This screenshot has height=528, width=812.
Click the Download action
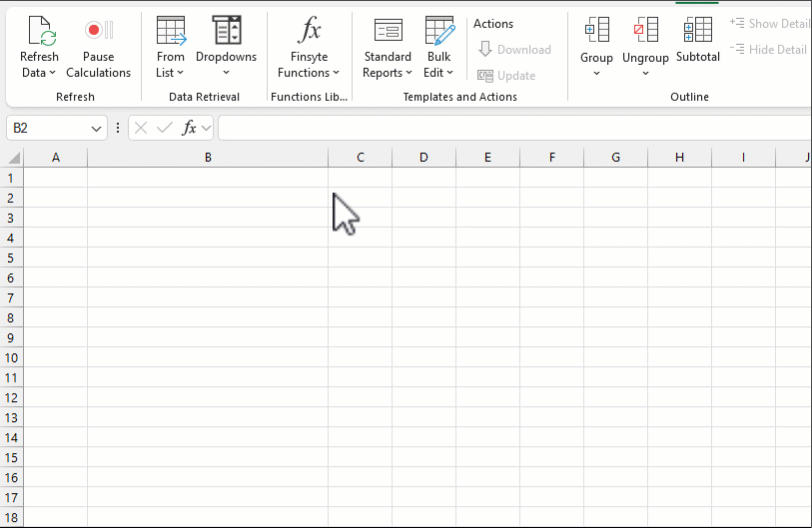coord(514,50)
